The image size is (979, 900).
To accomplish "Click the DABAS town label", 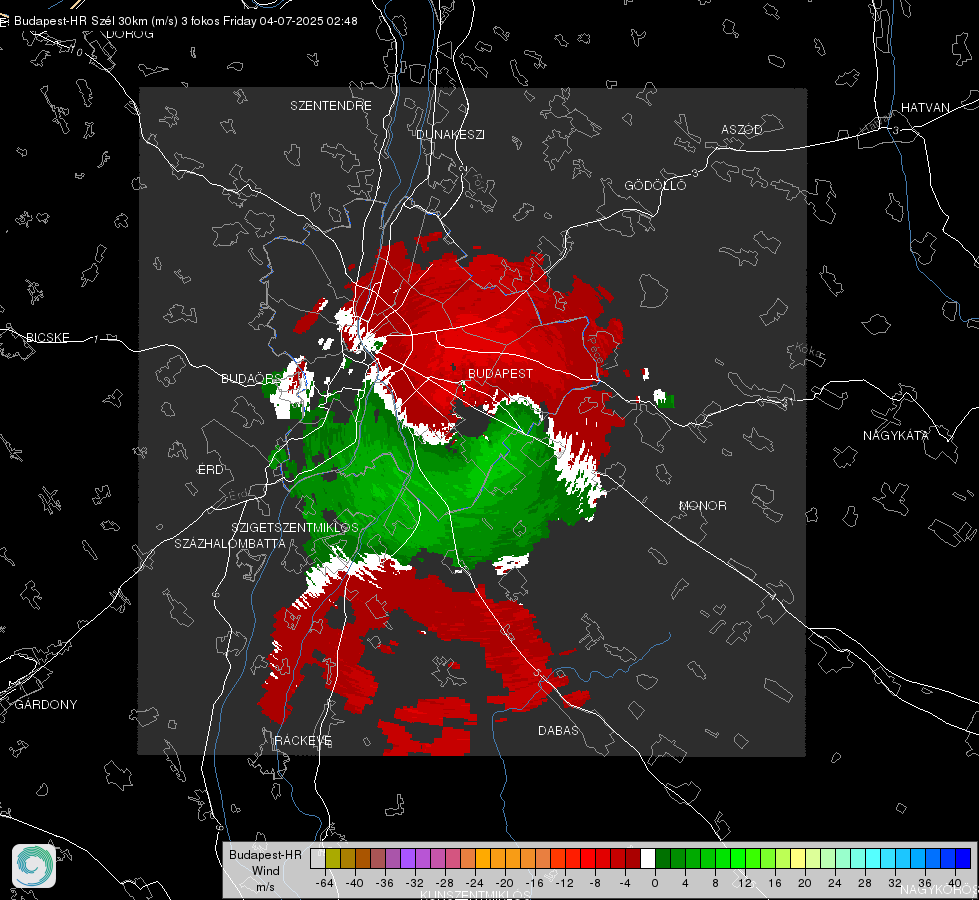I will (558, 730).
